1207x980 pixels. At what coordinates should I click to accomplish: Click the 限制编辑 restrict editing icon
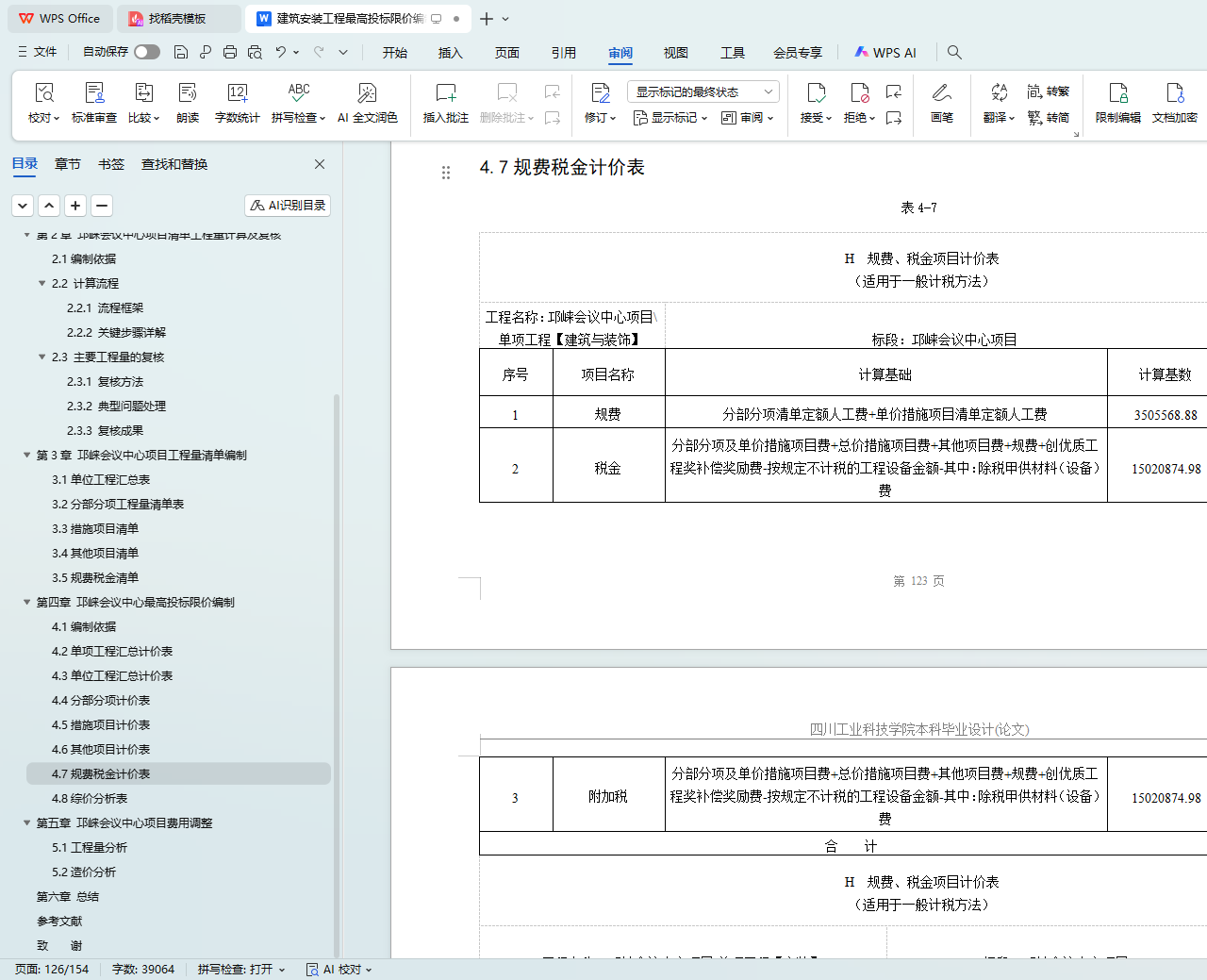click(x=1117, y=93)
